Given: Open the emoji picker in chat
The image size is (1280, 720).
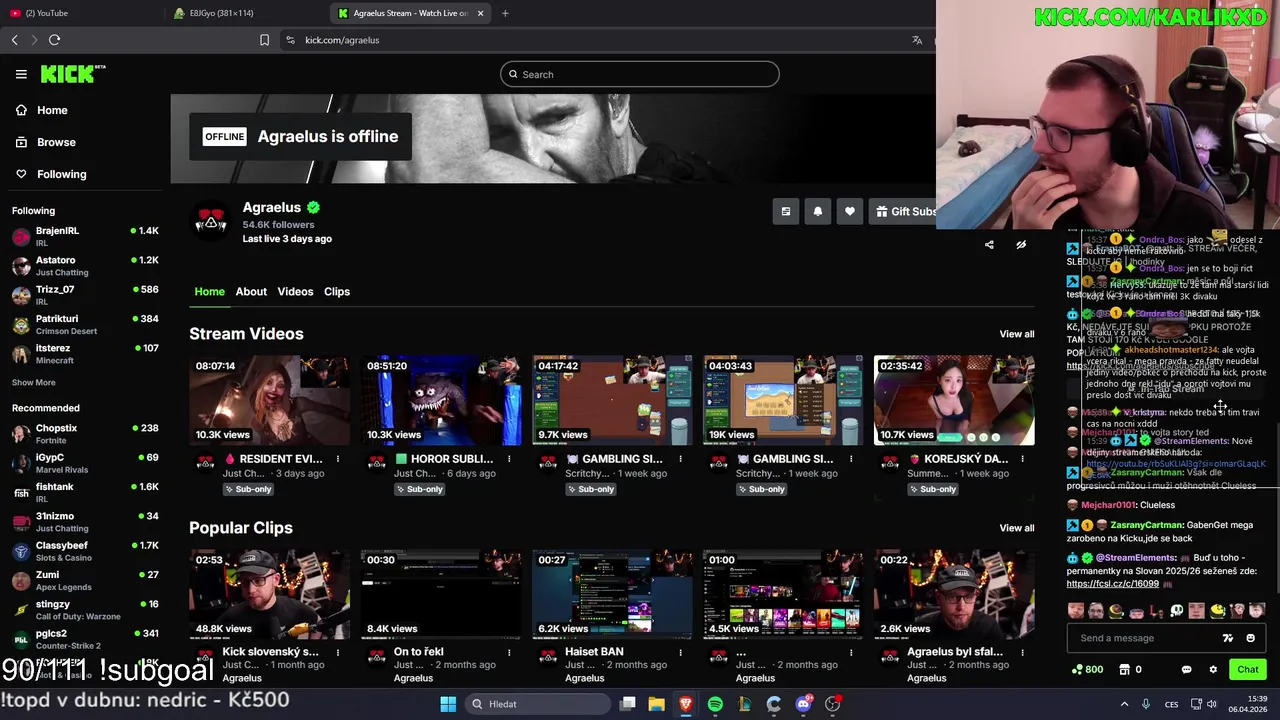Looking at the screenshot, I should [x=1250, y=638].
